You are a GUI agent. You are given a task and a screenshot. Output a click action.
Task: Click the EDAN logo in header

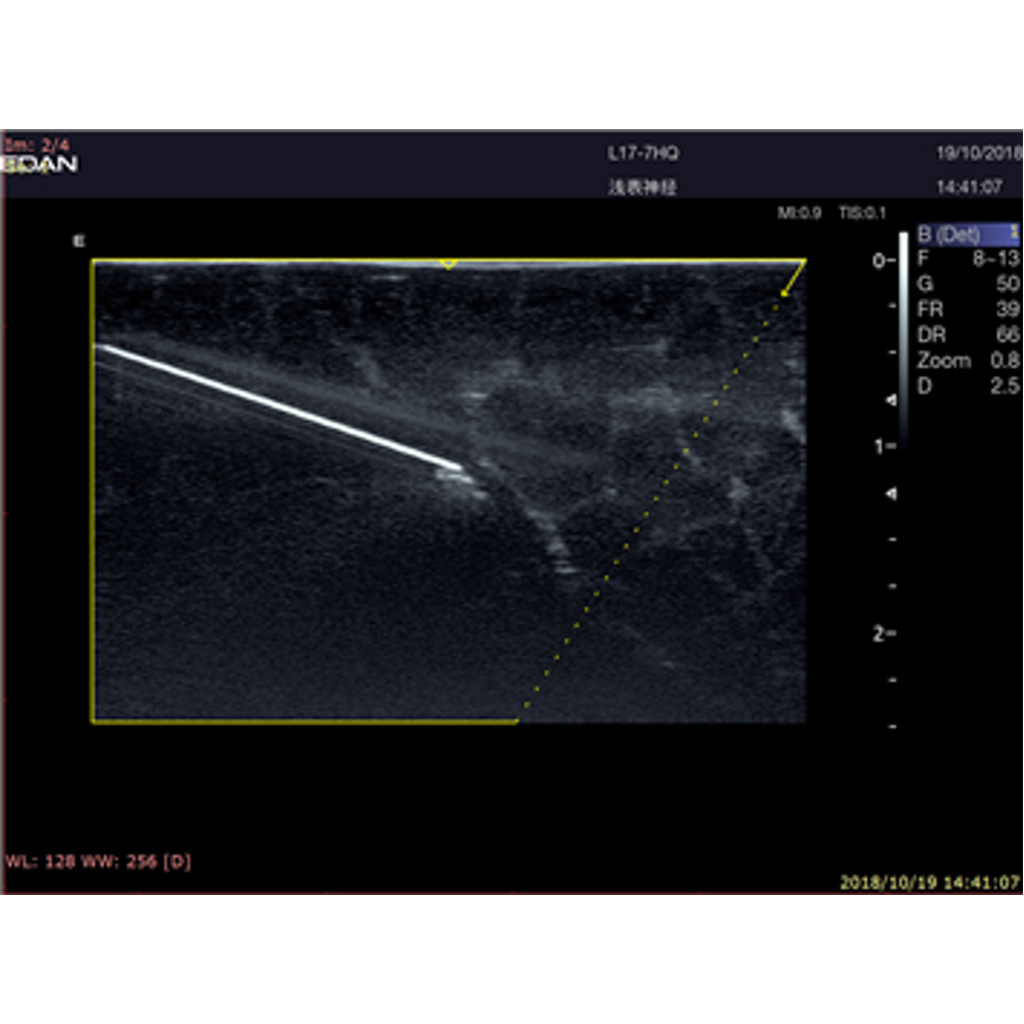tap(41, 164)
